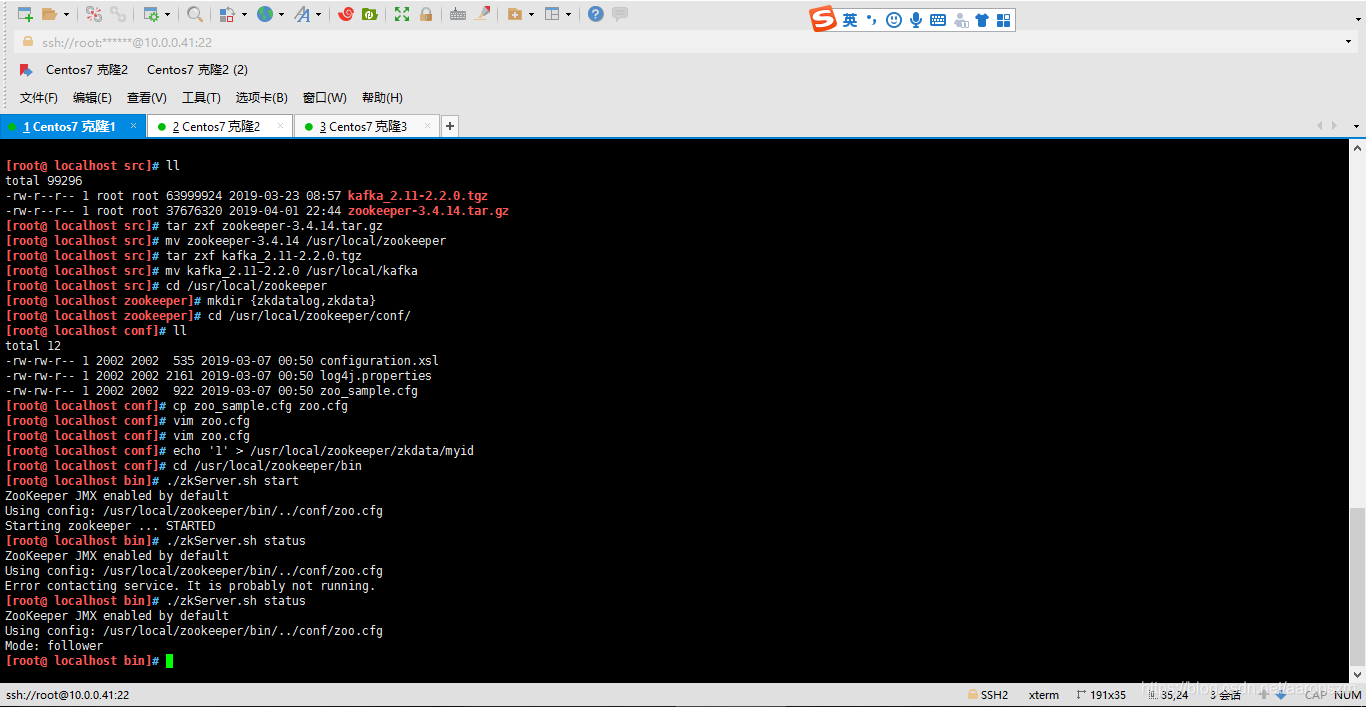Toggle full screen mode icon
Screen dimensions: 1366x707
tap(402, 14)
